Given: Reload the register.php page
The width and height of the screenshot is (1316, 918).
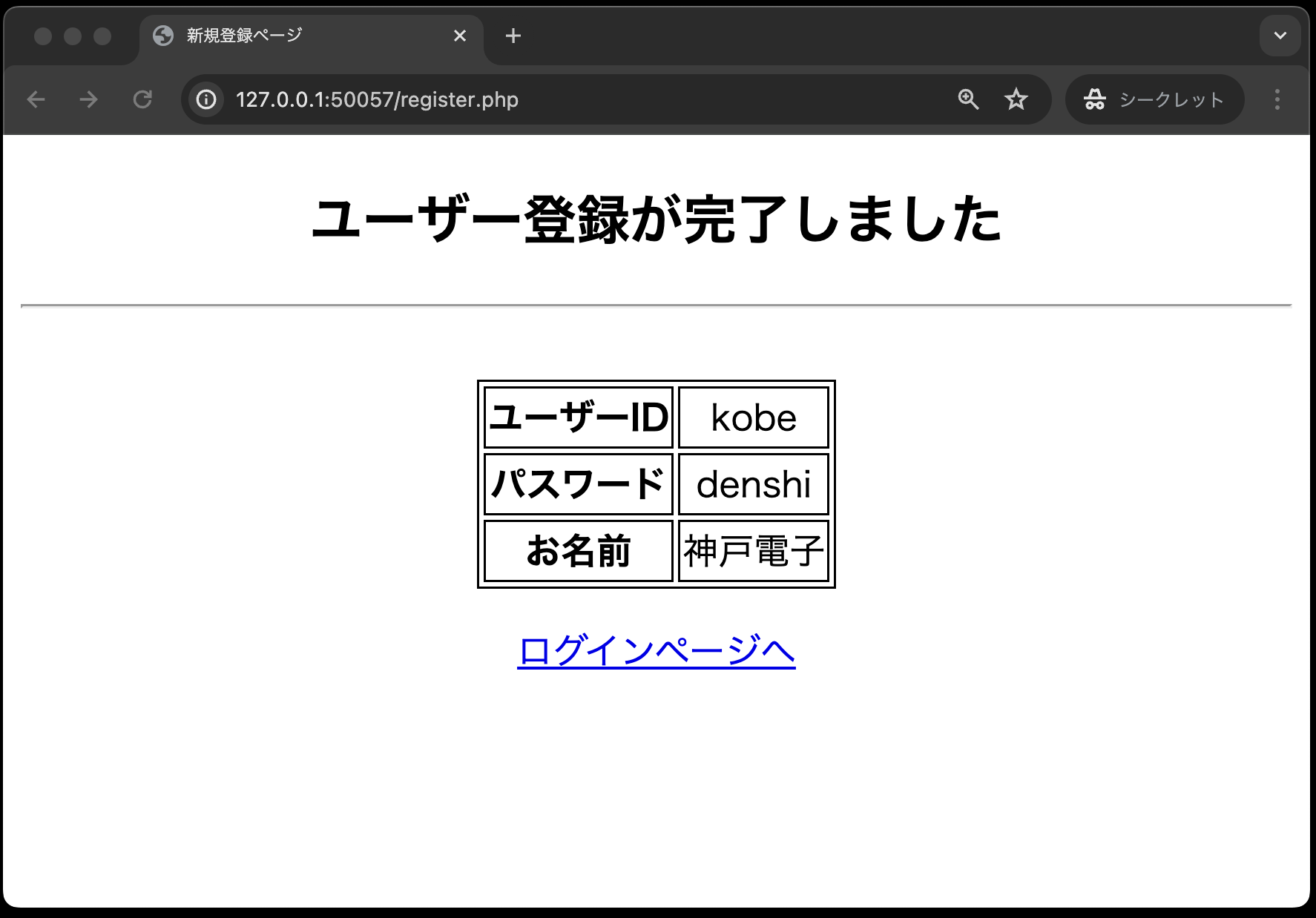Looking at the screenshot, I should click(142, 99).
